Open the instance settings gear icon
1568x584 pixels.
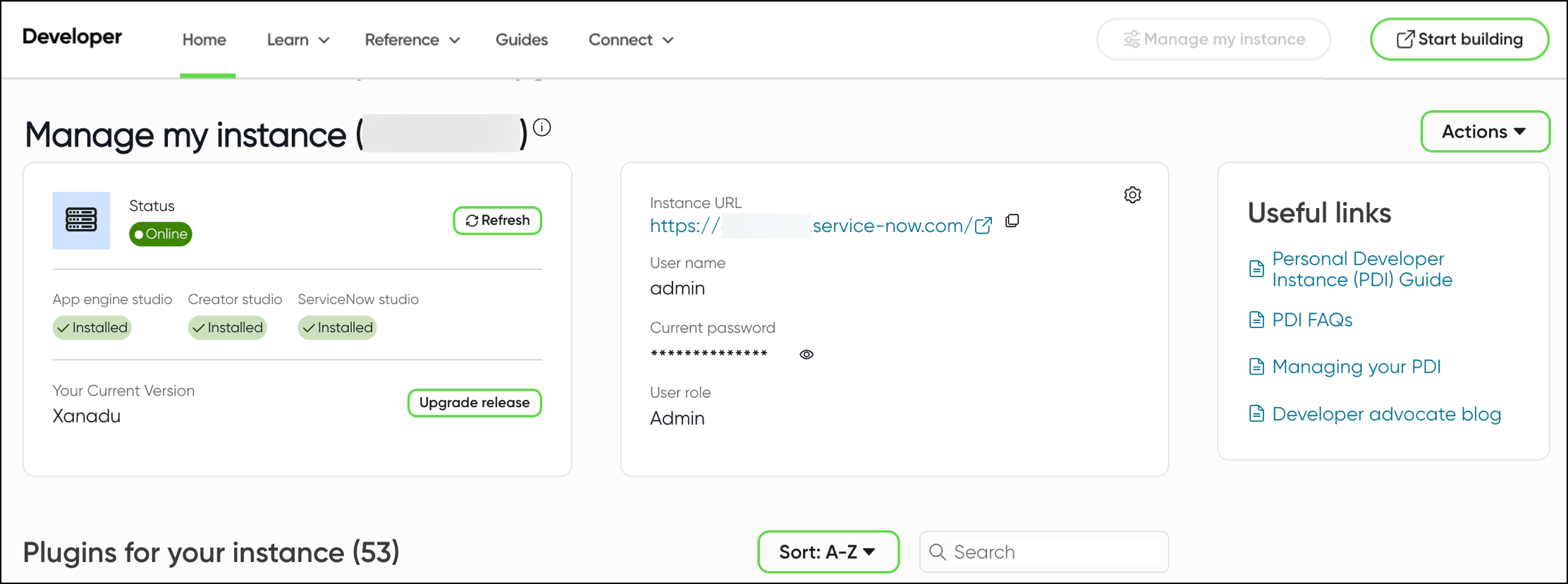click(1133, 195)
